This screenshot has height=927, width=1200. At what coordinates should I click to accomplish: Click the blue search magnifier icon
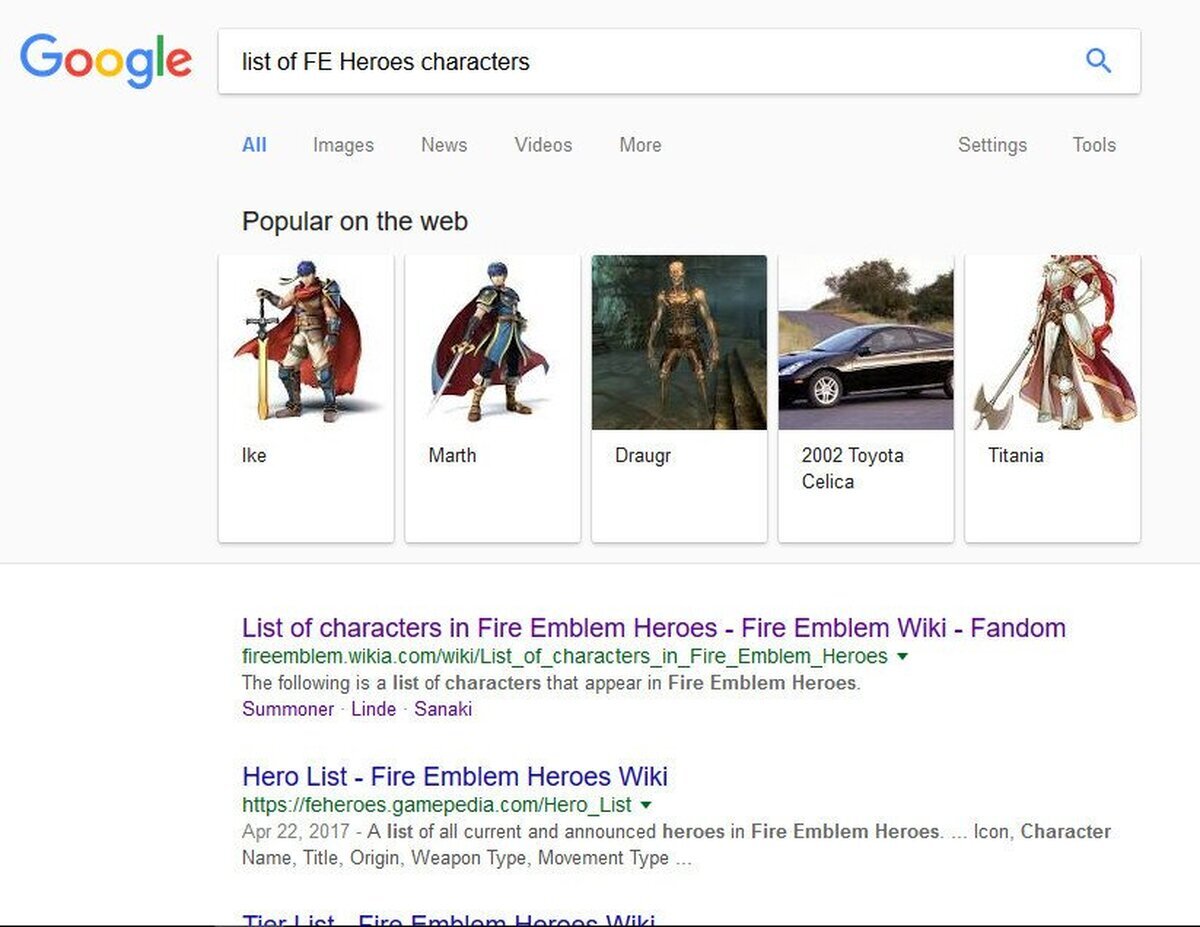(1098, 61)
